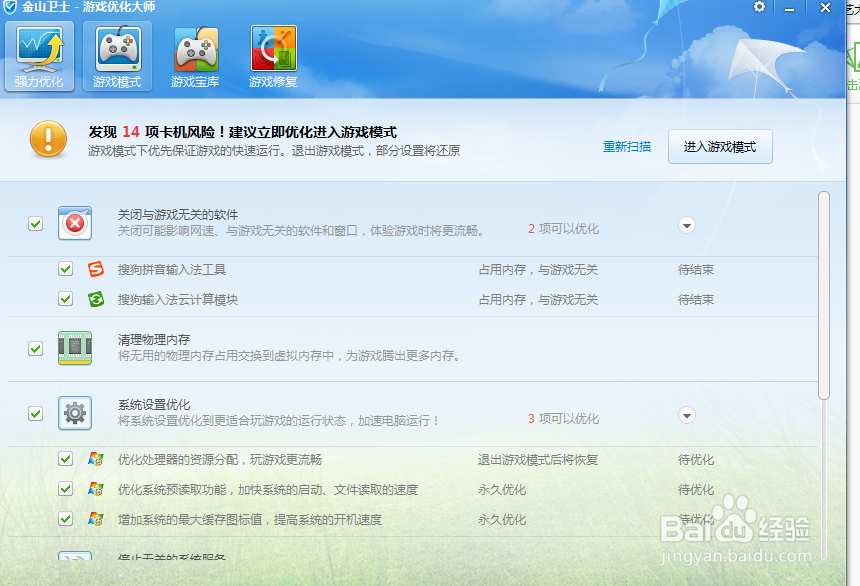Click the 重新扫描 link
Viewport: 860px width, 586px height.
click(627, 146)
